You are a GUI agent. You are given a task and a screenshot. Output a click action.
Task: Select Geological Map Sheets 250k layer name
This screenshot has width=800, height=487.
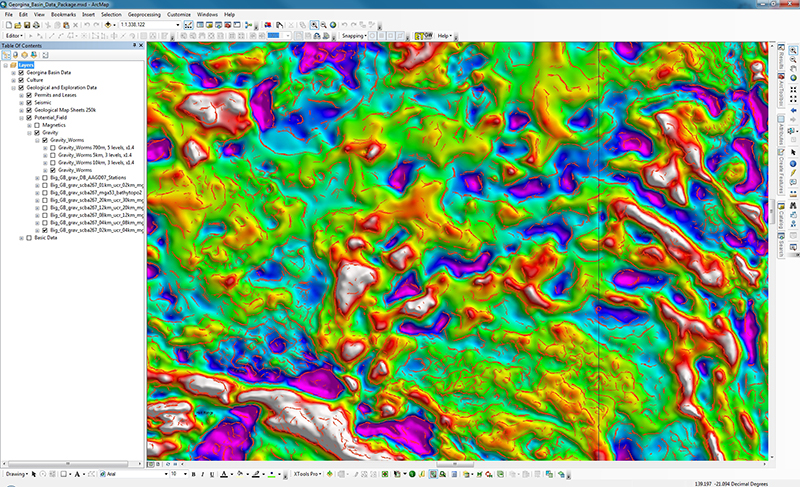click(64, 109)
